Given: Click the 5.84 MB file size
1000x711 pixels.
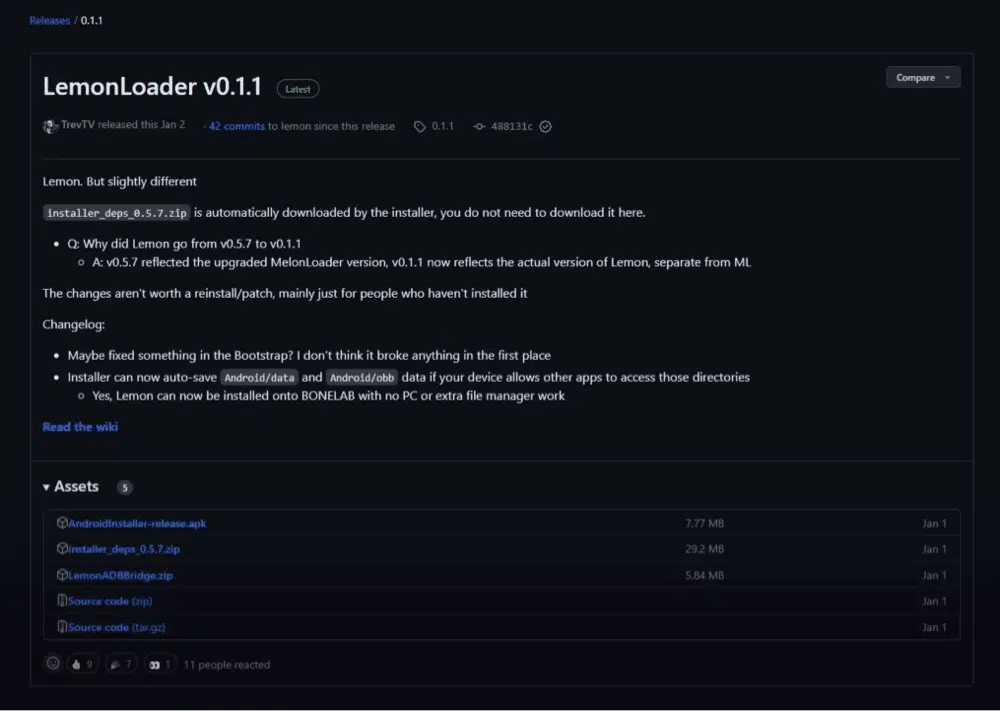Looking at the screenshot, I should [x=705, y=575].
